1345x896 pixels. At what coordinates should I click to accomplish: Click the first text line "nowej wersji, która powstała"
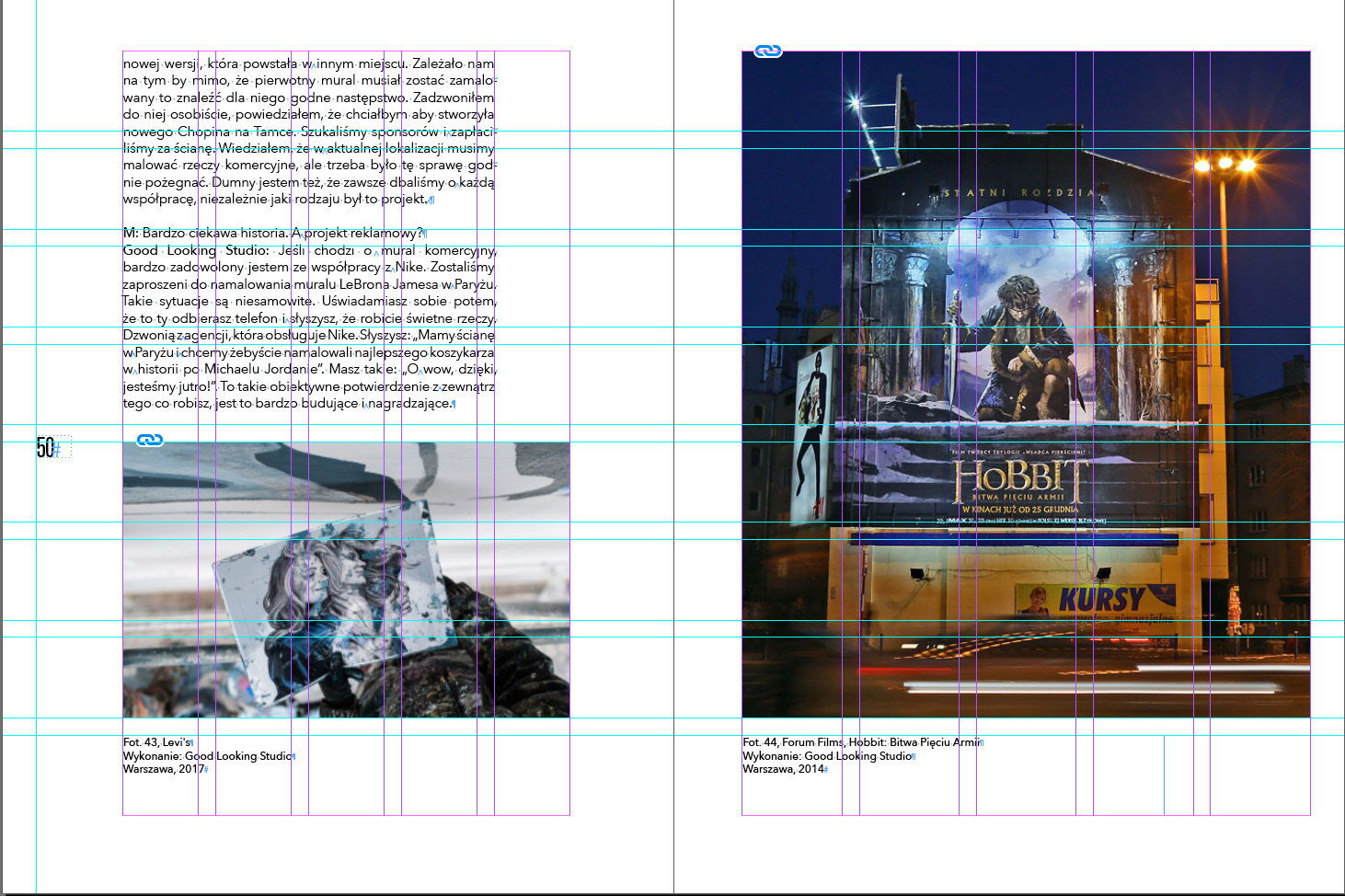309,64
